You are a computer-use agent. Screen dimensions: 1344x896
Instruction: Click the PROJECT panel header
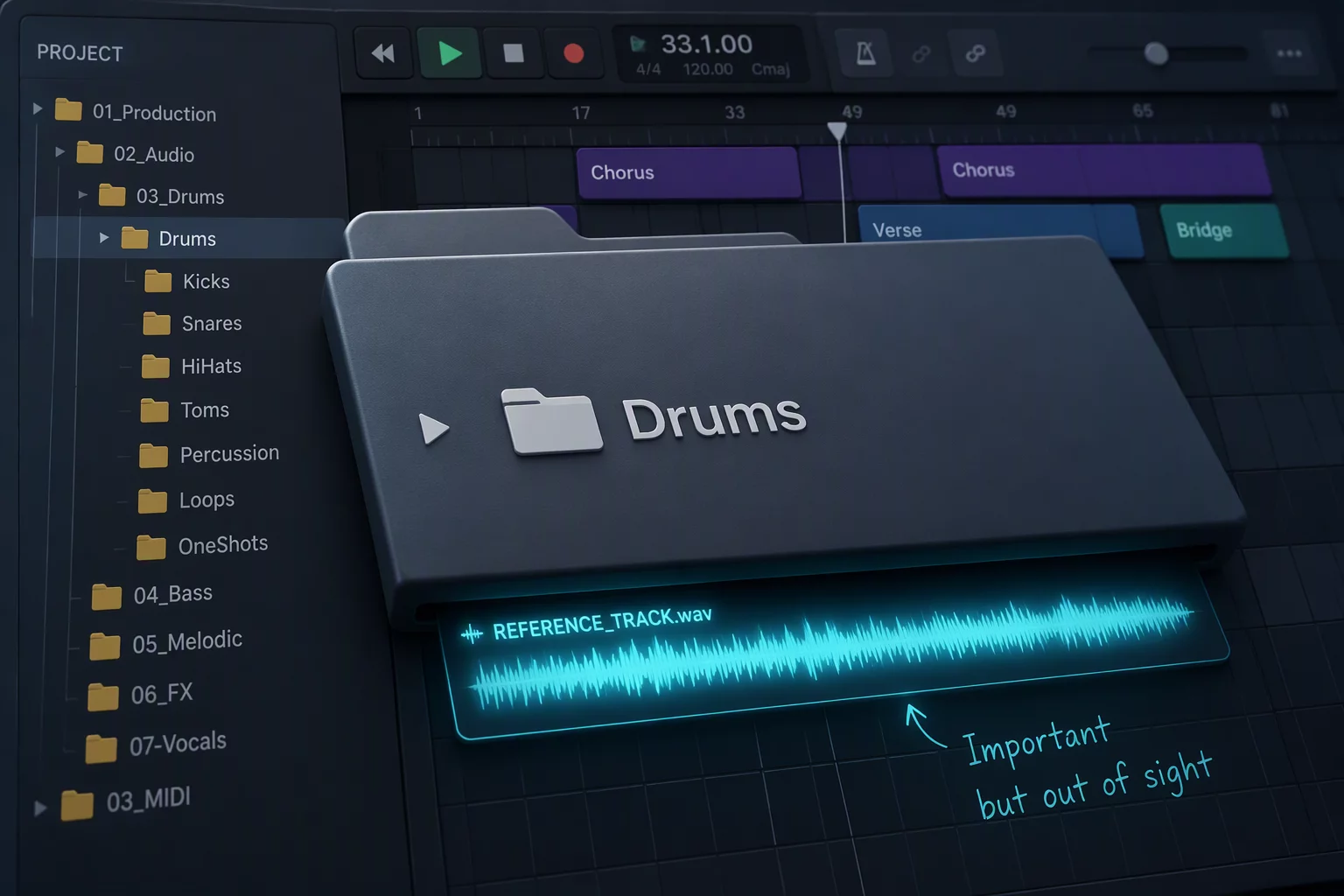point(80,53)
